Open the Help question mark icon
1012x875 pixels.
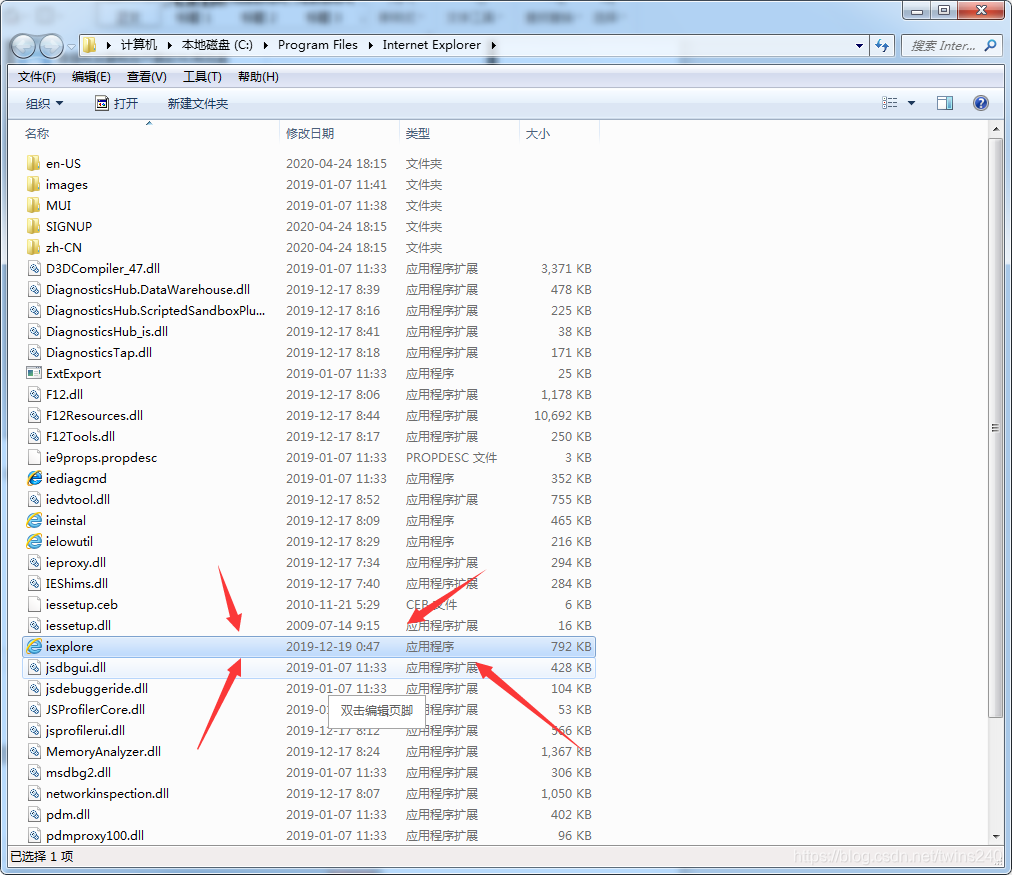pyautogui.click(x=980, y=103)
